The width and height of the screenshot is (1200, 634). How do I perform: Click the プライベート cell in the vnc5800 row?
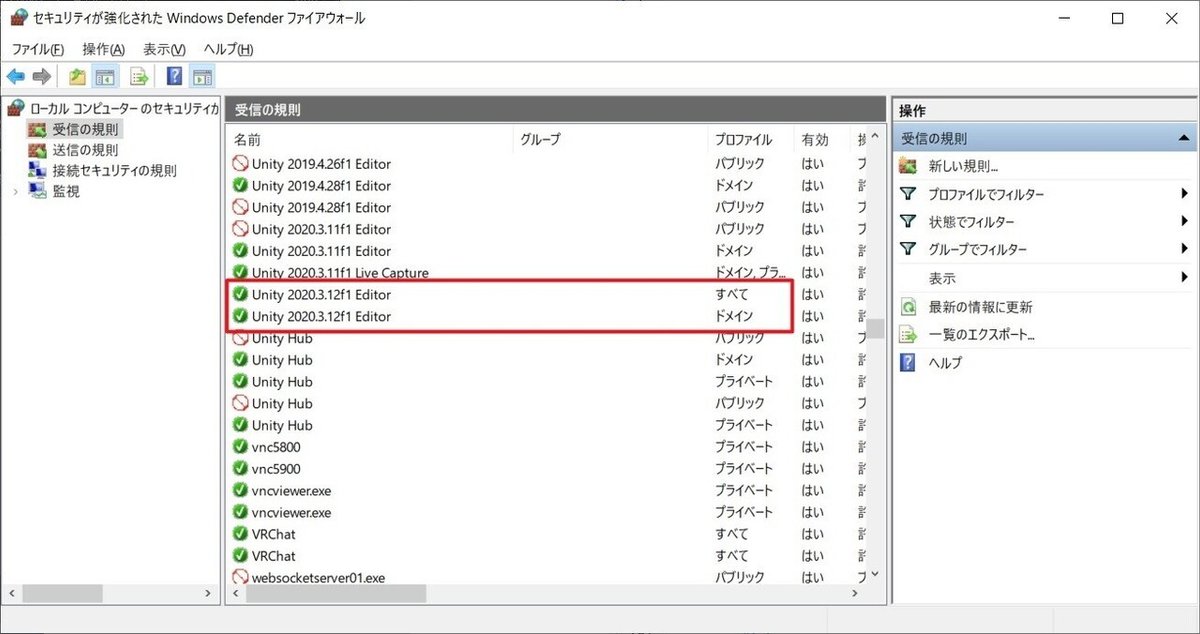click(x=743, y=447)
